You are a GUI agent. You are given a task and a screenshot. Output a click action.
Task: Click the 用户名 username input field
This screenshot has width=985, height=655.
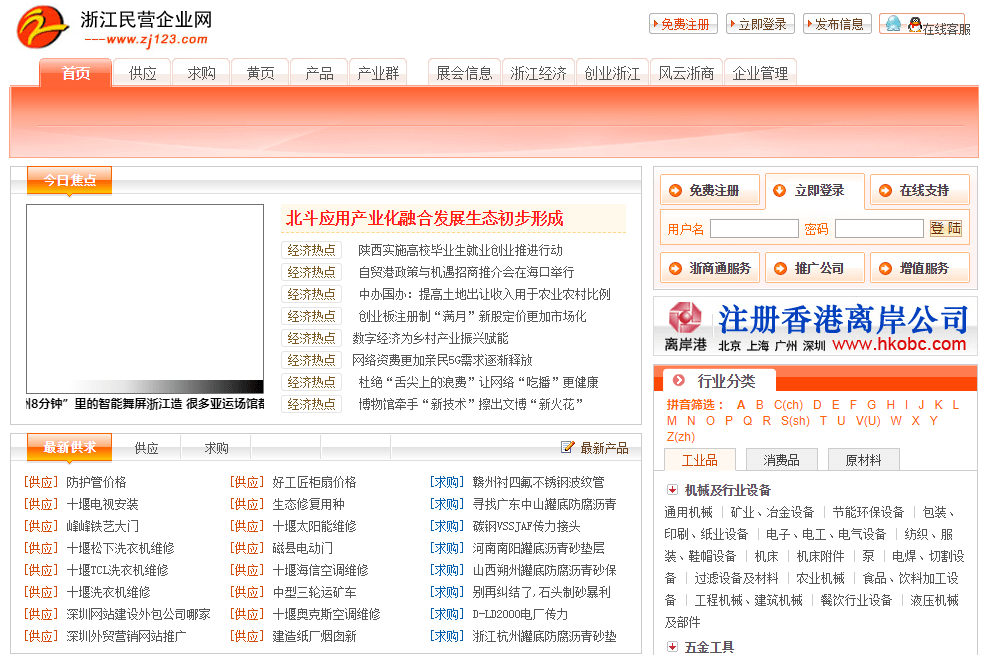(753, 229)
